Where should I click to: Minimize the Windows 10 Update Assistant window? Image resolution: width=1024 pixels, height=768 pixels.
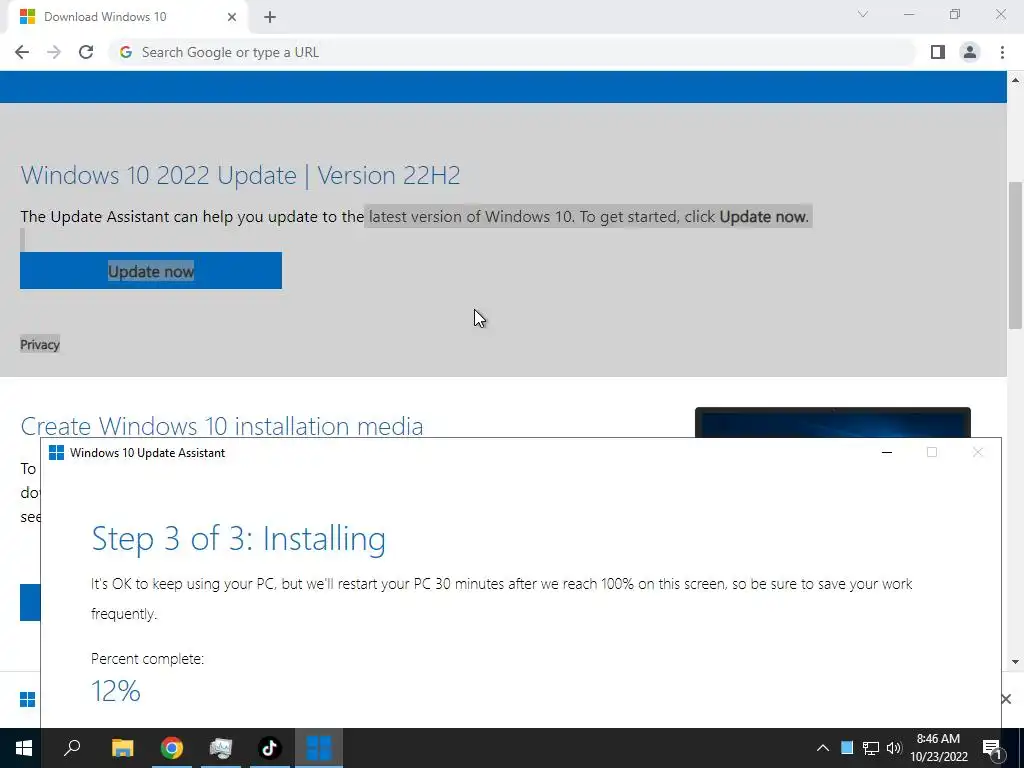pos(887,453)
